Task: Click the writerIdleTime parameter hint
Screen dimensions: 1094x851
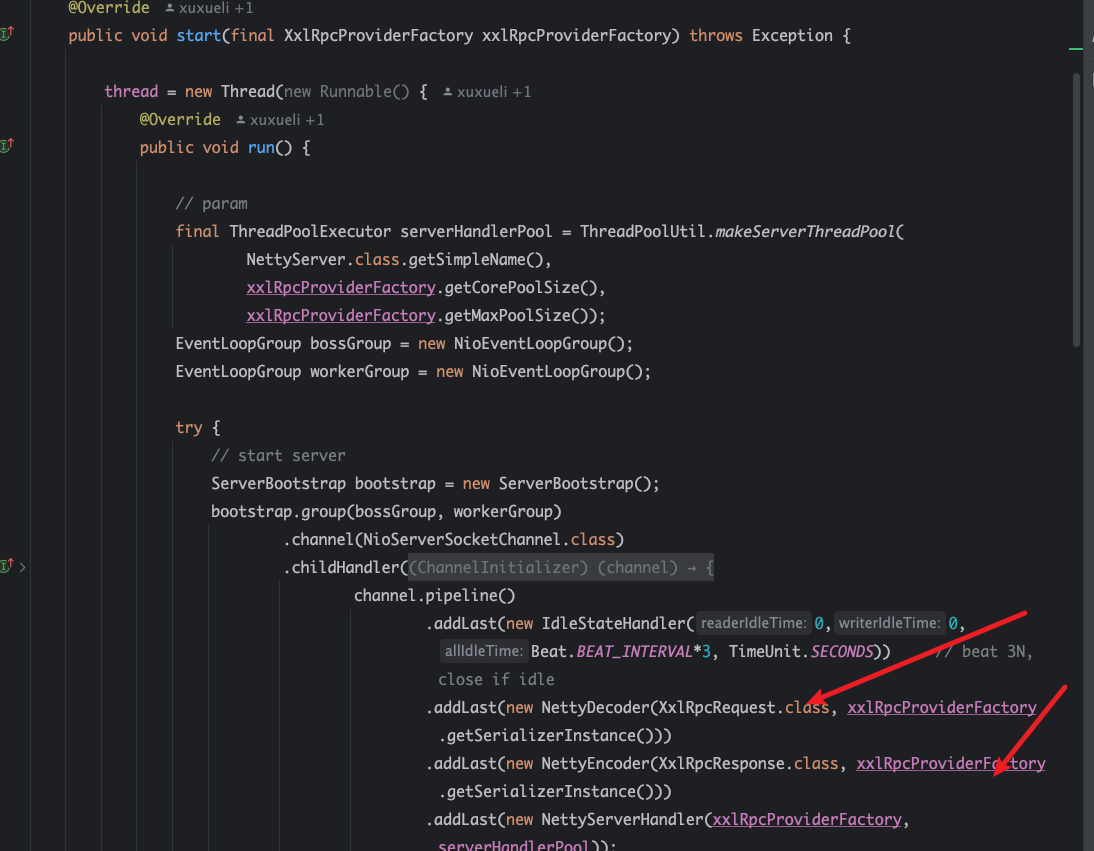Action: point(889,624)
